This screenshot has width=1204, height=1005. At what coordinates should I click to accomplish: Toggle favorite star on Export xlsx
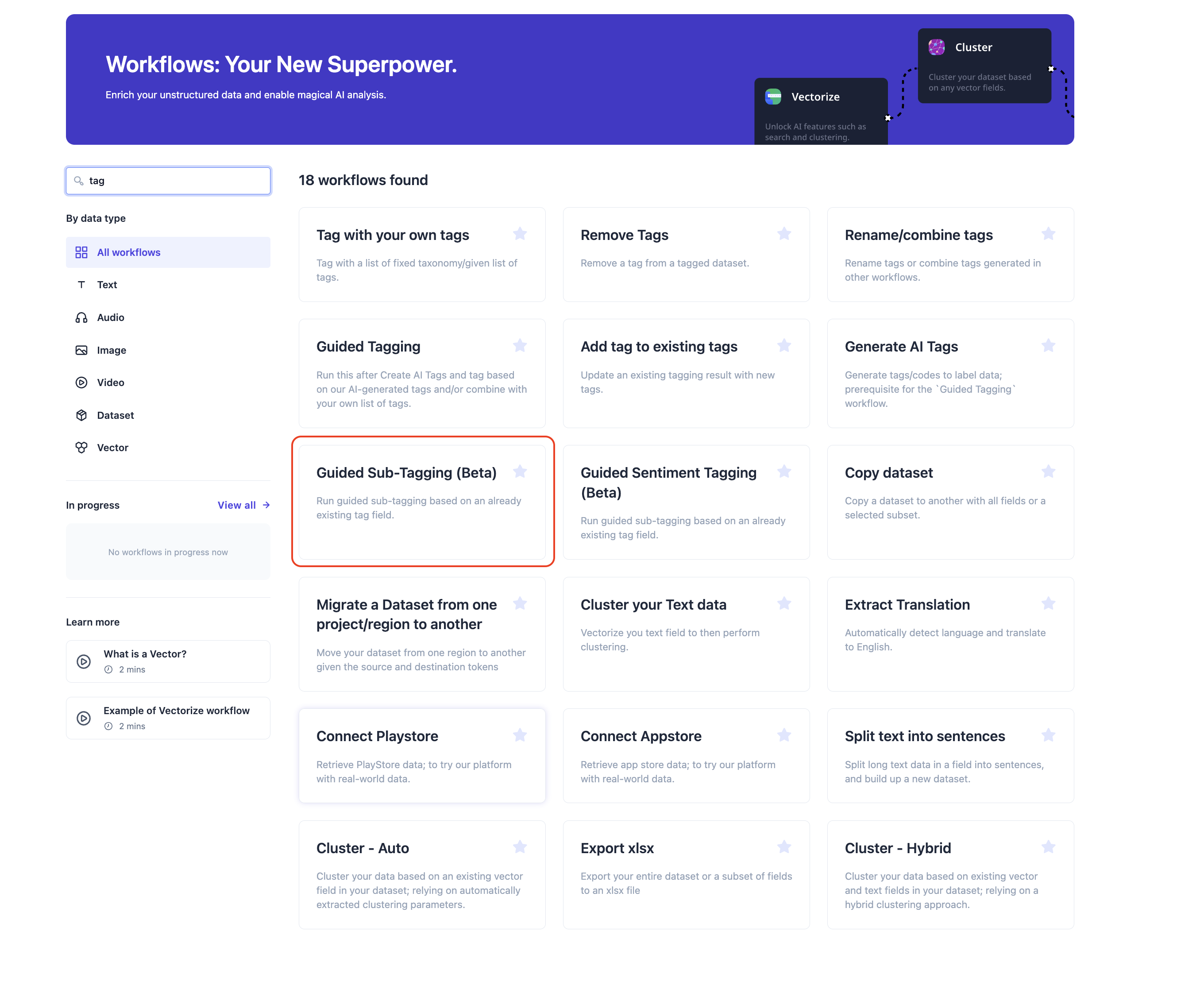[784, 847]
